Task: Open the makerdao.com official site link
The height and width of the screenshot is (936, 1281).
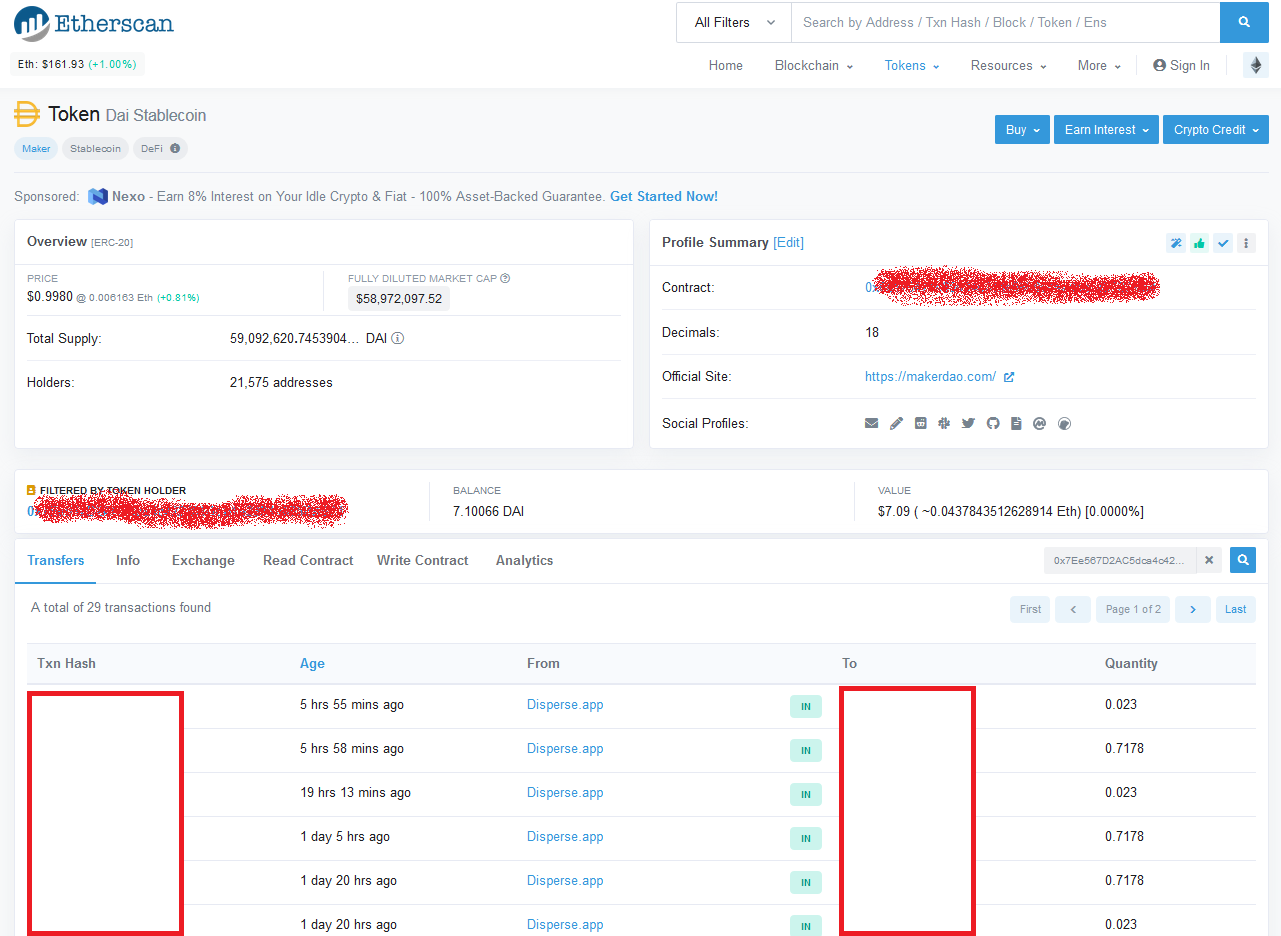Action: pos(930,377)
